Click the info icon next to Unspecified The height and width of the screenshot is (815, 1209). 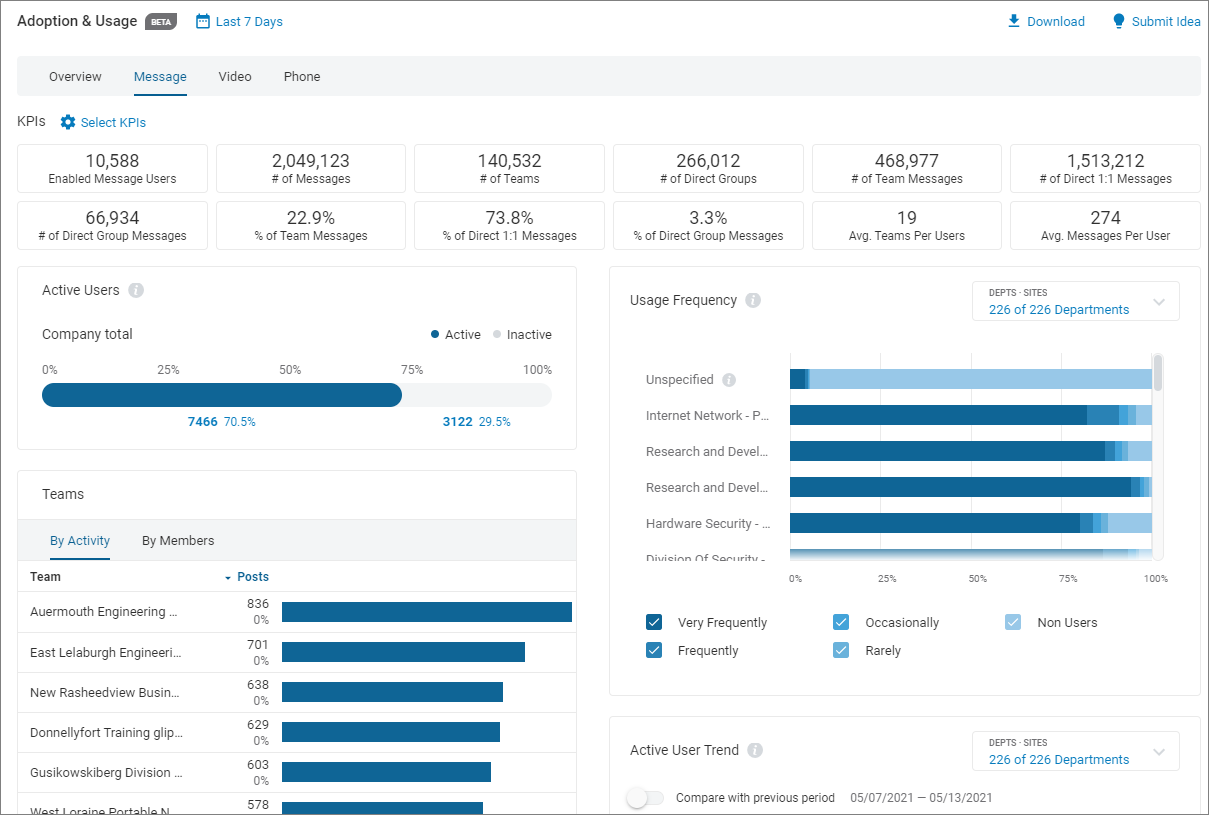(729, 379)
